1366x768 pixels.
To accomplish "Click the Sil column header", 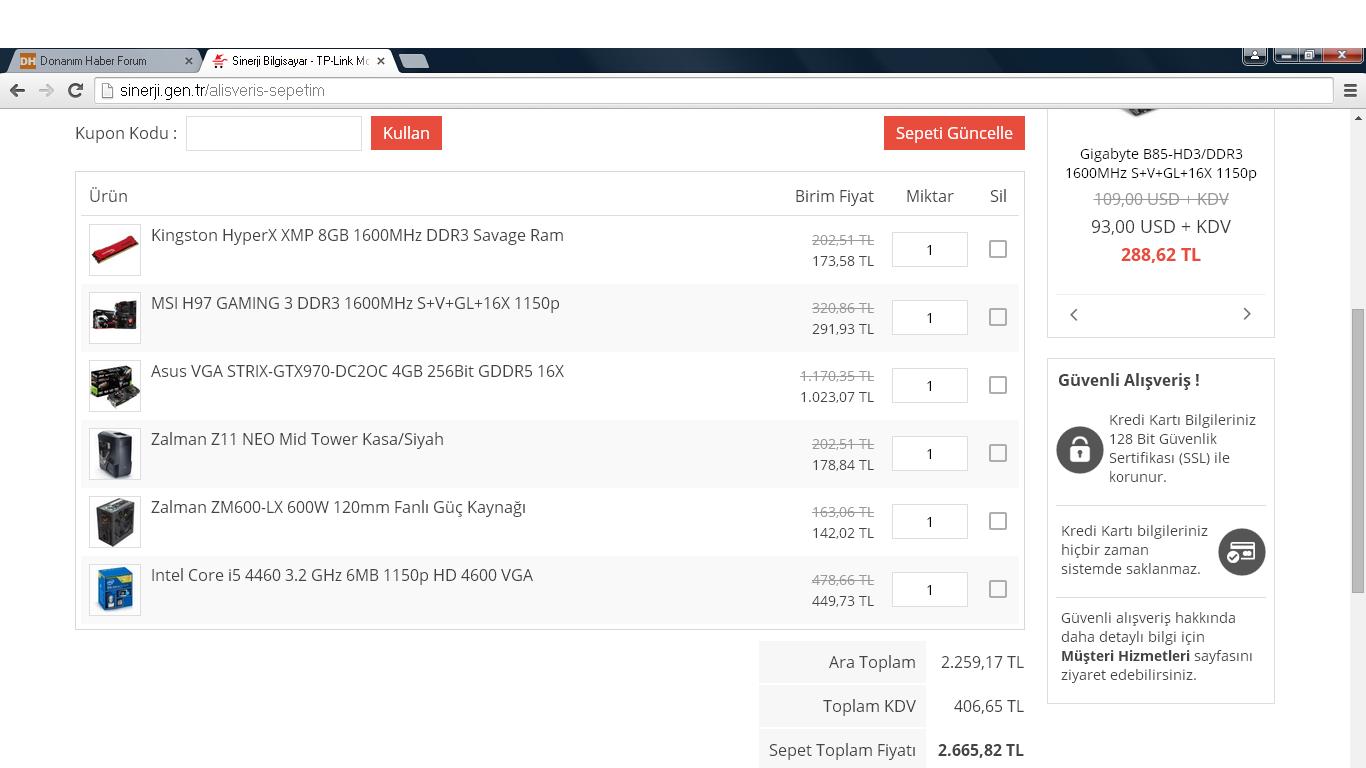I will coord(998,196).
